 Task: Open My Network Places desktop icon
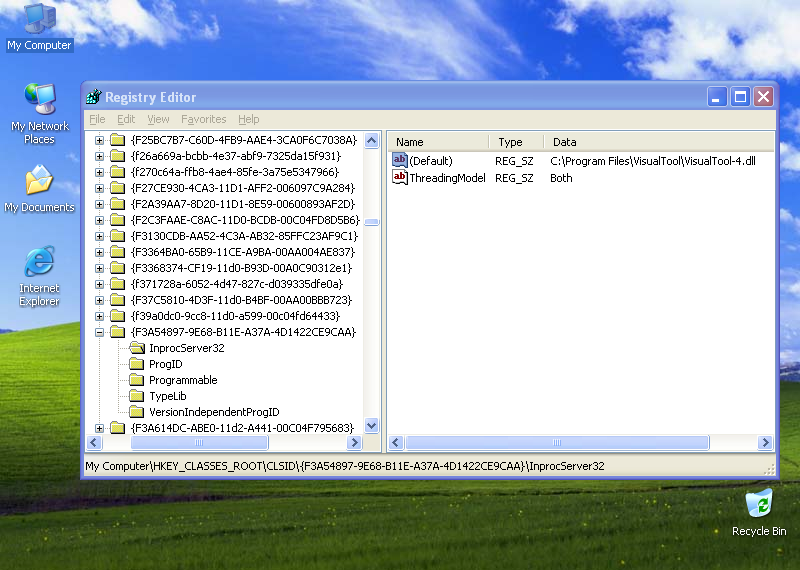pos(39,114)
